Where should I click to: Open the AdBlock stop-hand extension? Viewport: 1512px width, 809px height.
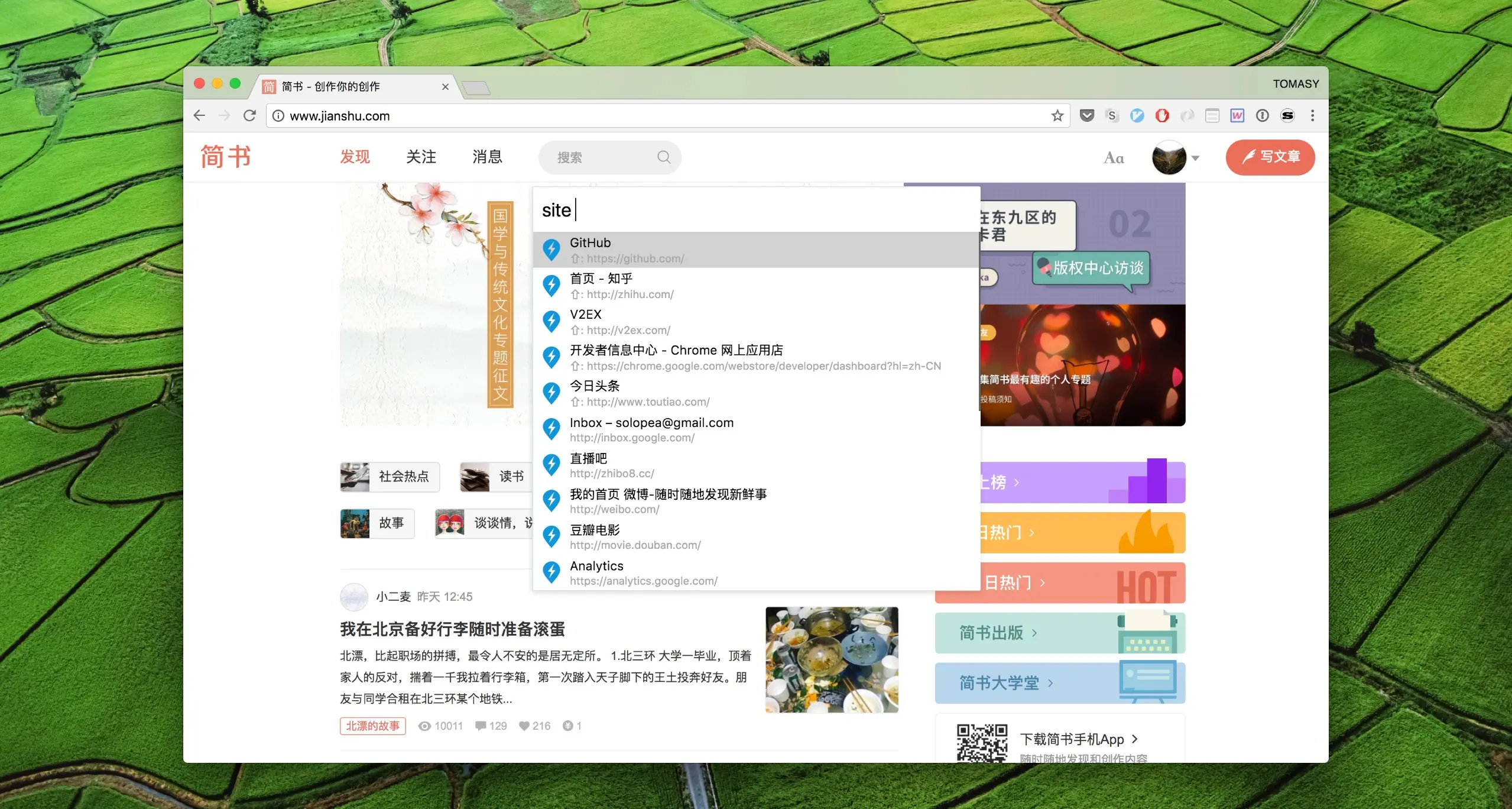click(x=1162, y=115)
